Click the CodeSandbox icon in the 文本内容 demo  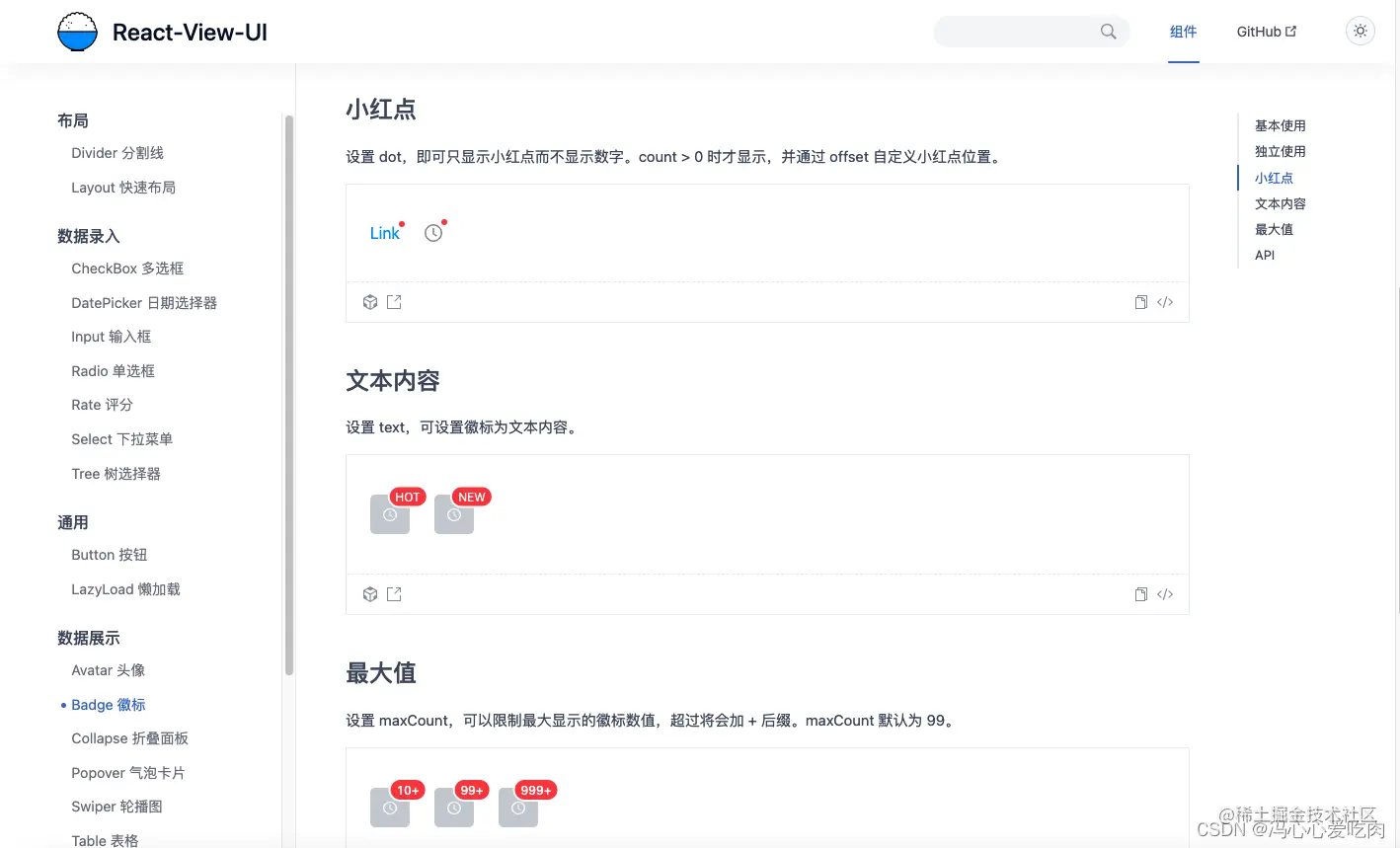[x=369, y=593]
